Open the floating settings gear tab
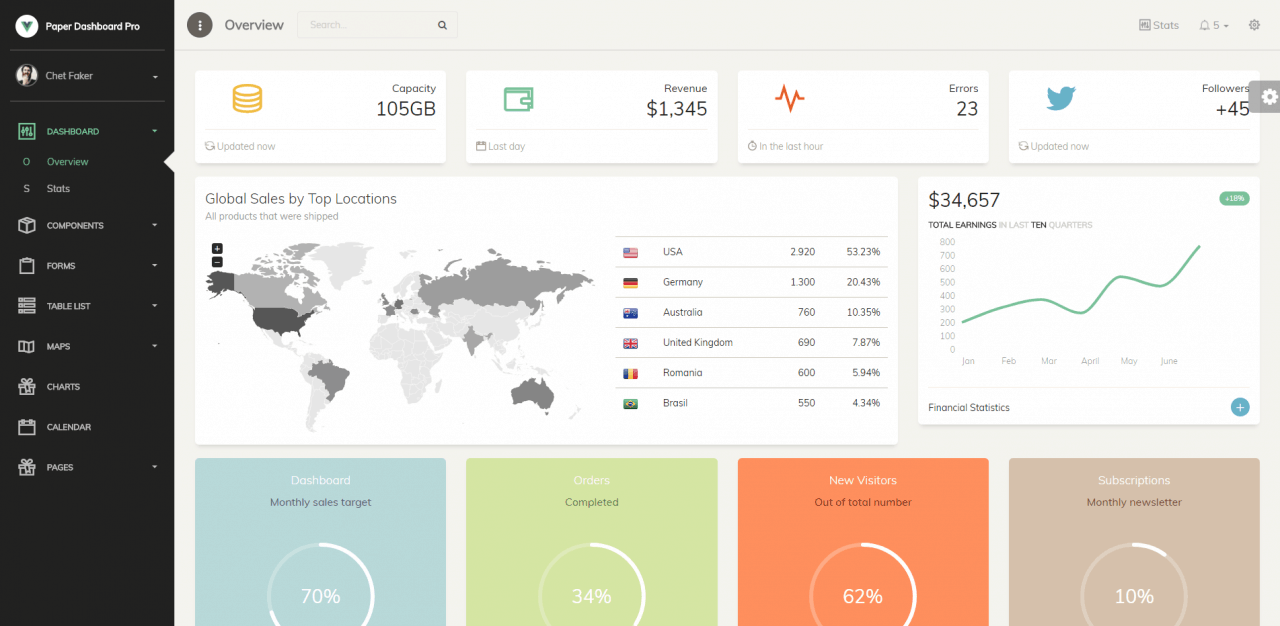Viewport: 1280px width, 626px height. click(x=1267, y=96)
